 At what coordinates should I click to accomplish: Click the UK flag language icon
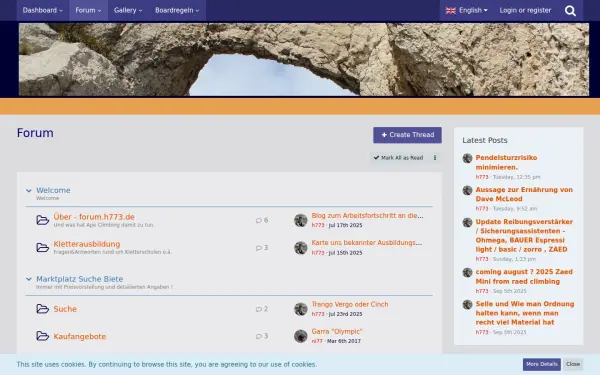[x=450, y=11]
